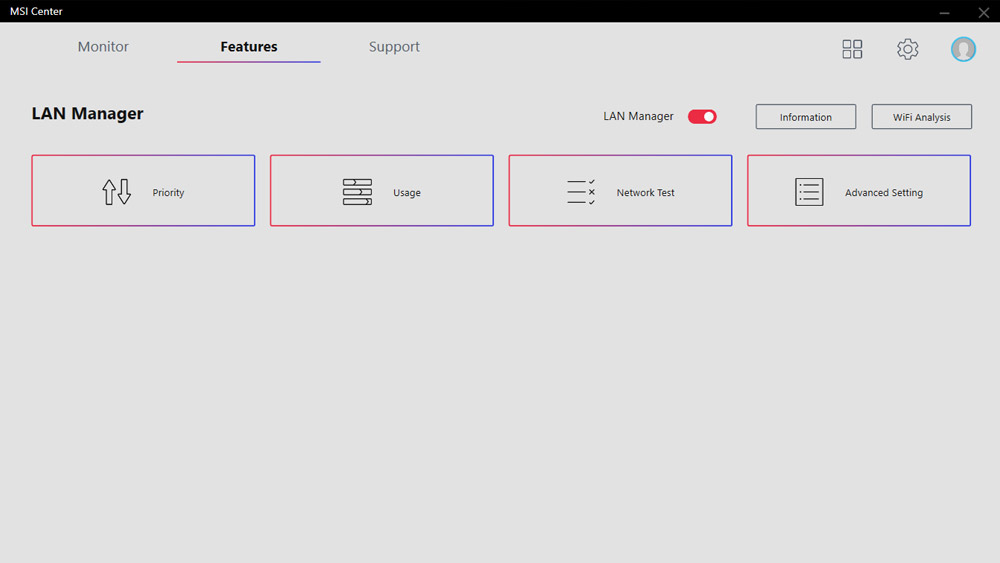1000x563 pixels.
Task: Open the four-square grid view icon
Action: coord(852,49)
